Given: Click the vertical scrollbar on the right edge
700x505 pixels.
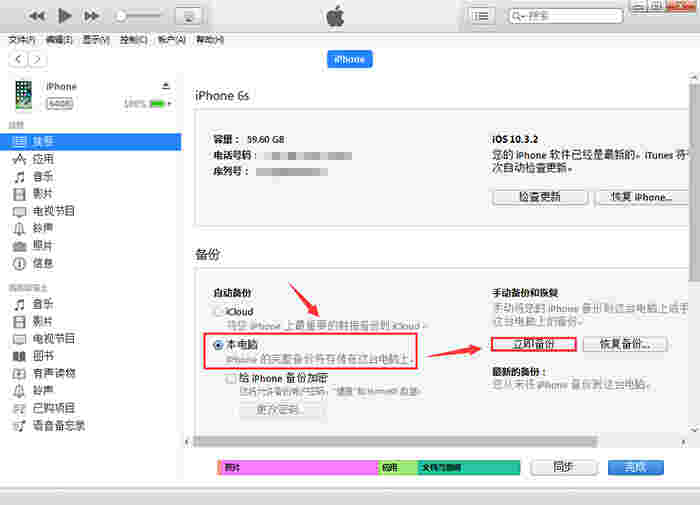Looking at the screenshot, I should [x=694, y=183].
